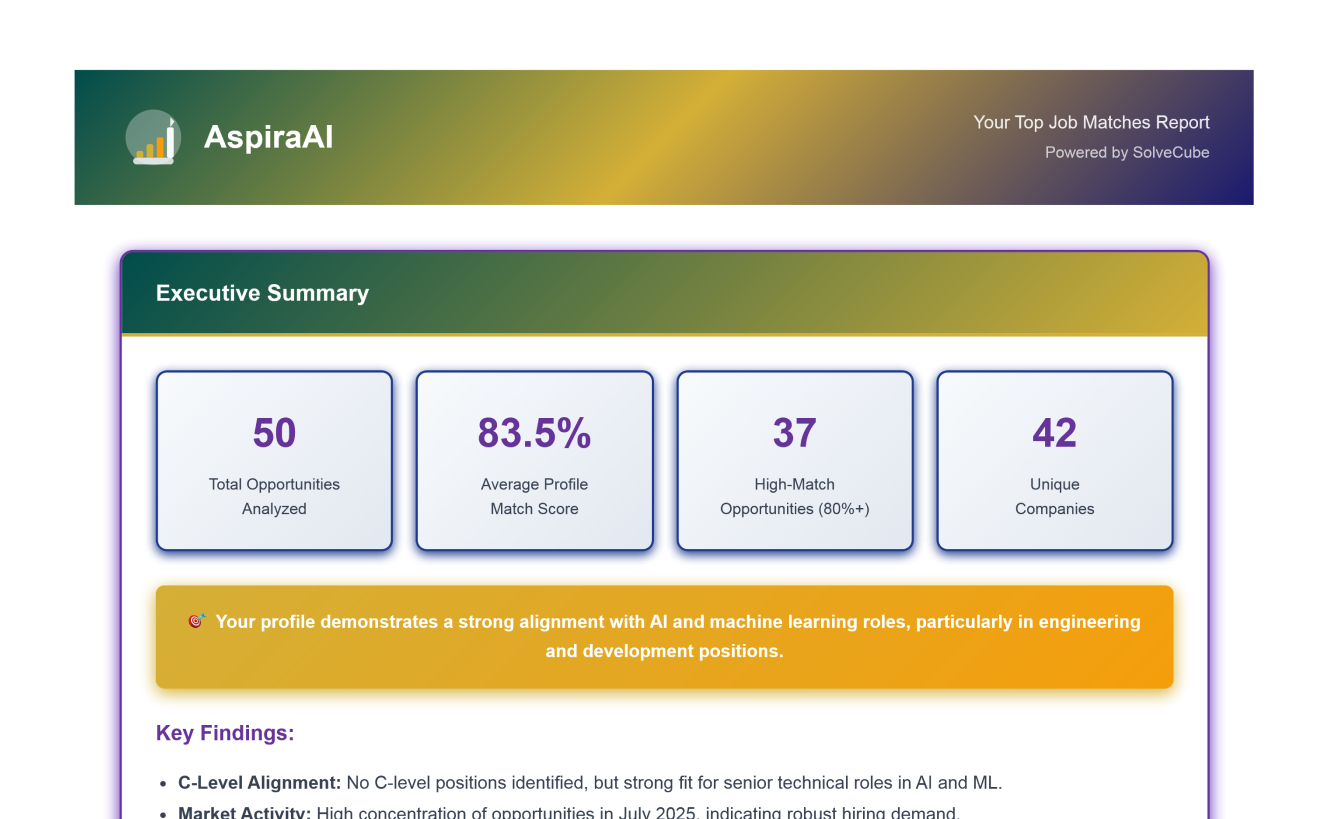Click the Your Top Job Matches Report title
The image size is (1328, 819).
point(1091,122)
